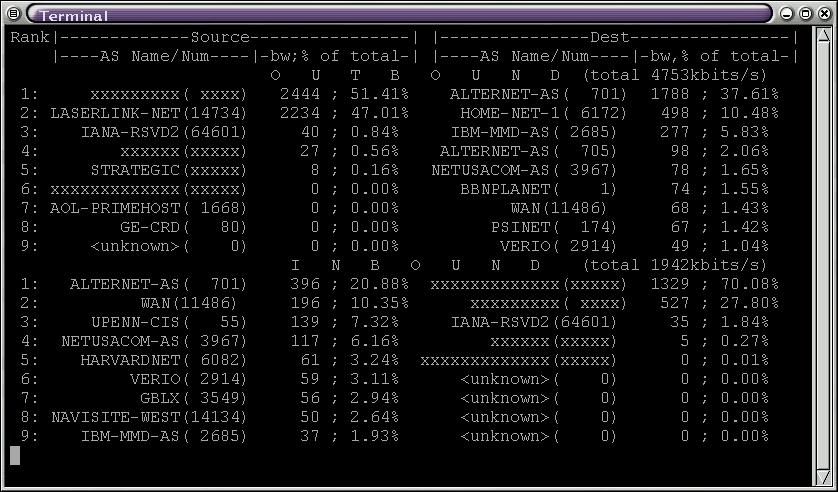Screen dimensions: 838x492
Task: Click the Rank column header
Action: (30, 37)
